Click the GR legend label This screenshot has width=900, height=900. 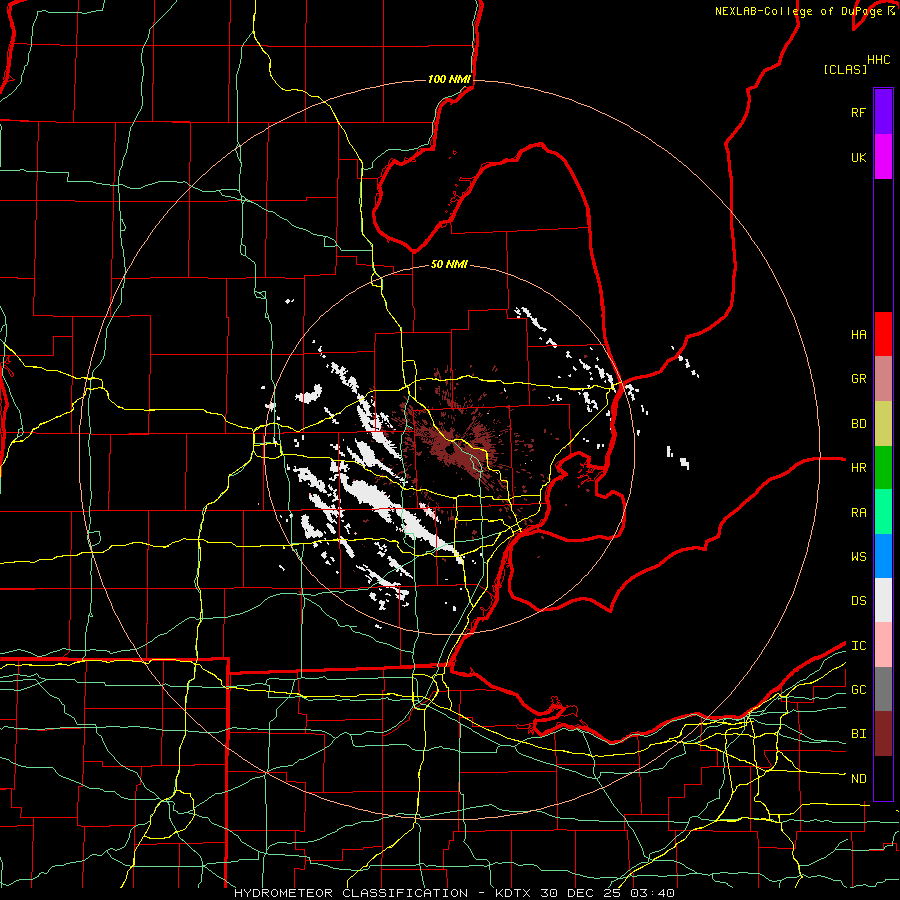[858, 379]
